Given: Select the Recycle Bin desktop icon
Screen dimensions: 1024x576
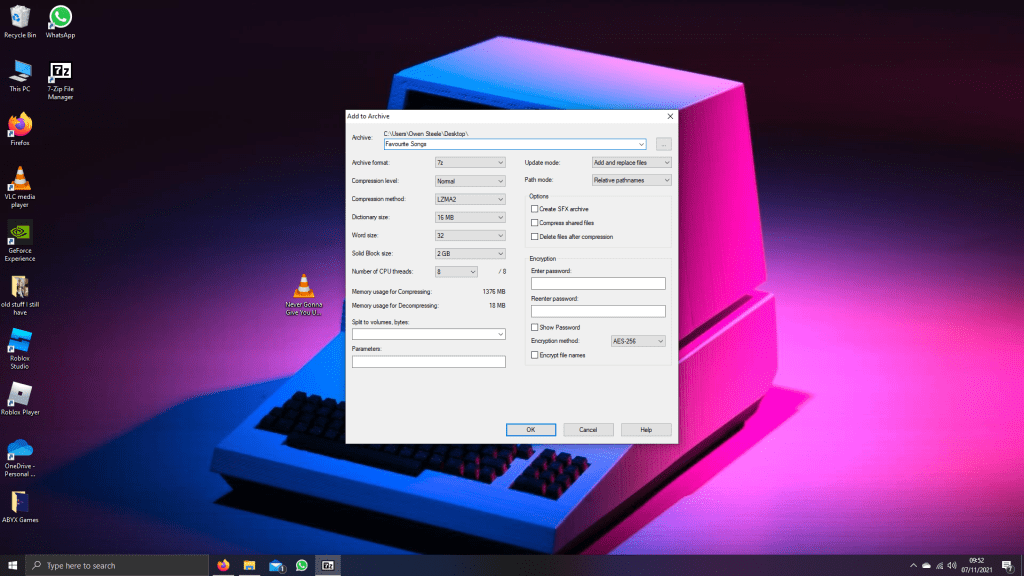Looking at the screenshot, I should [20, 17].
